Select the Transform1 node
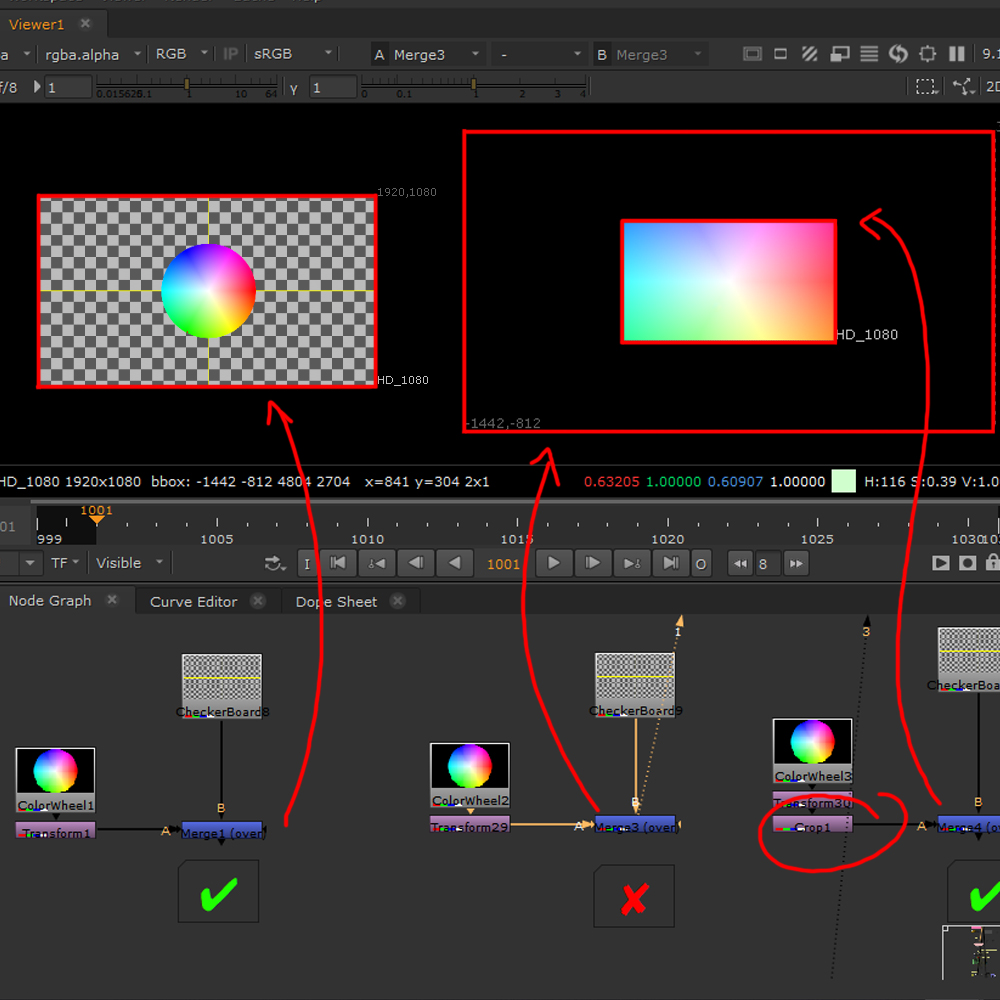Viewport: 1000px width, 1000px height. (x=55, y=831)
